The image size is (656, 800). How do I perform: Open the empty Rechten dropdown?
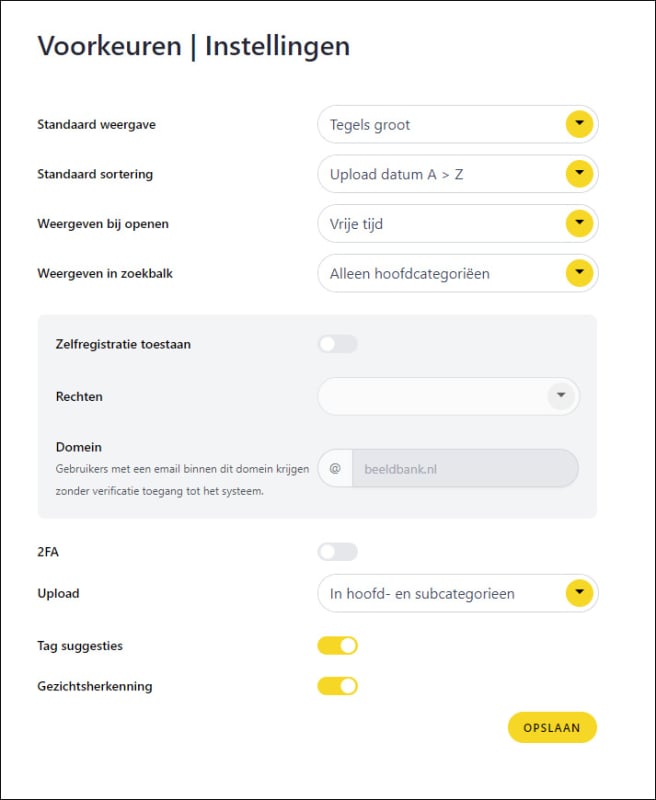[x=448, y=396]
